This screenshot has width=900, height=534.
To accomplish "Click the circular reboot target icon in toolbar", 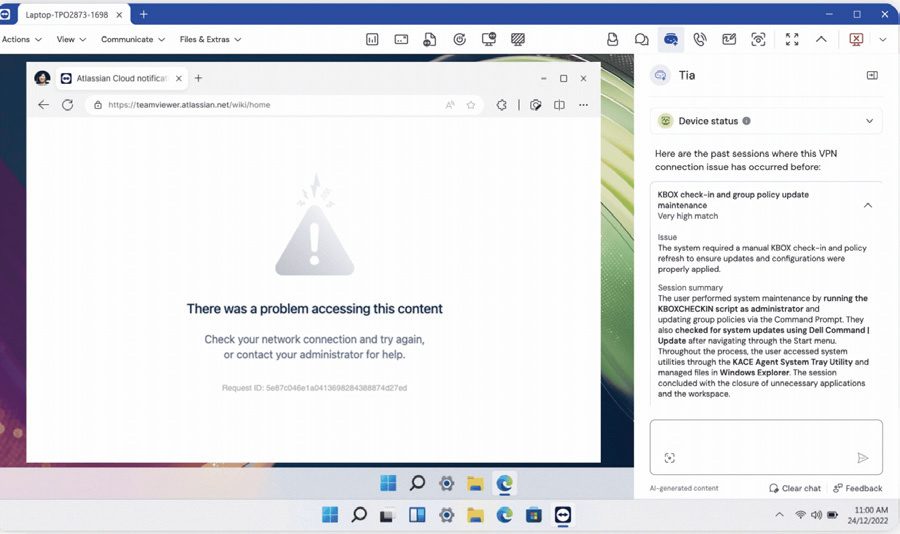I will 459,40.
